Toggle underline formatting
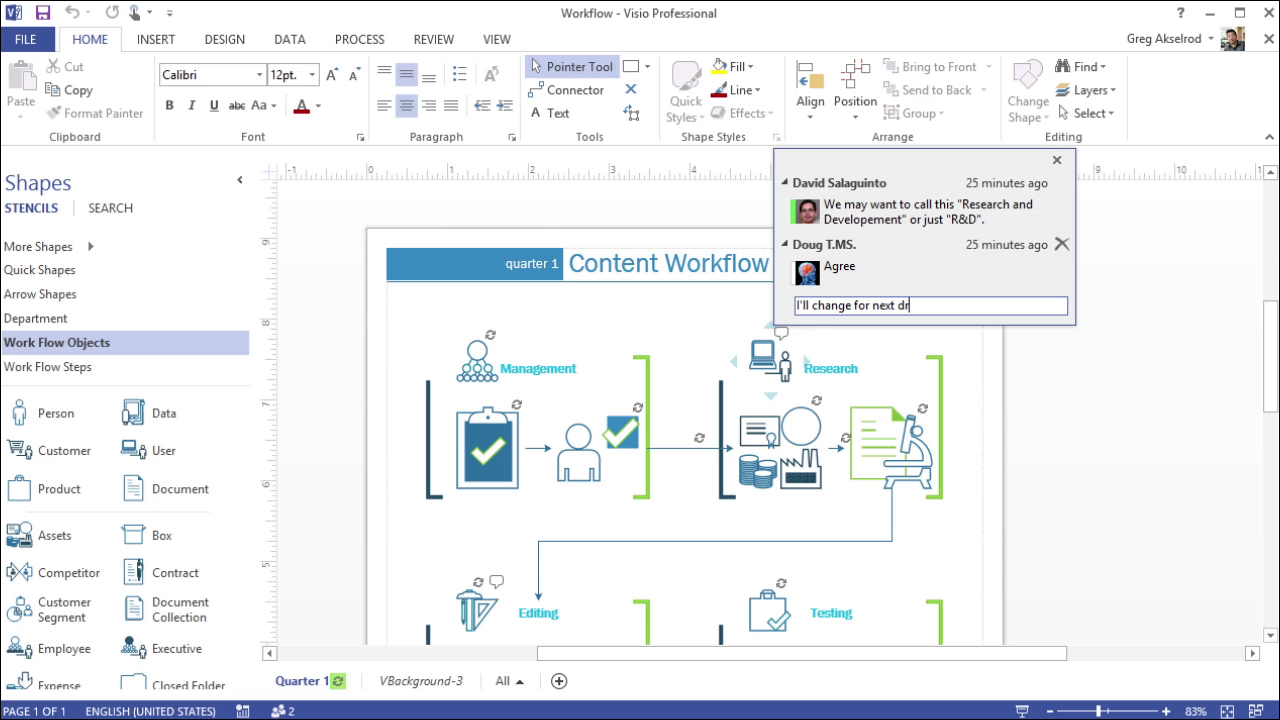This screenshot has height=720, width=1280. (212, 104)
